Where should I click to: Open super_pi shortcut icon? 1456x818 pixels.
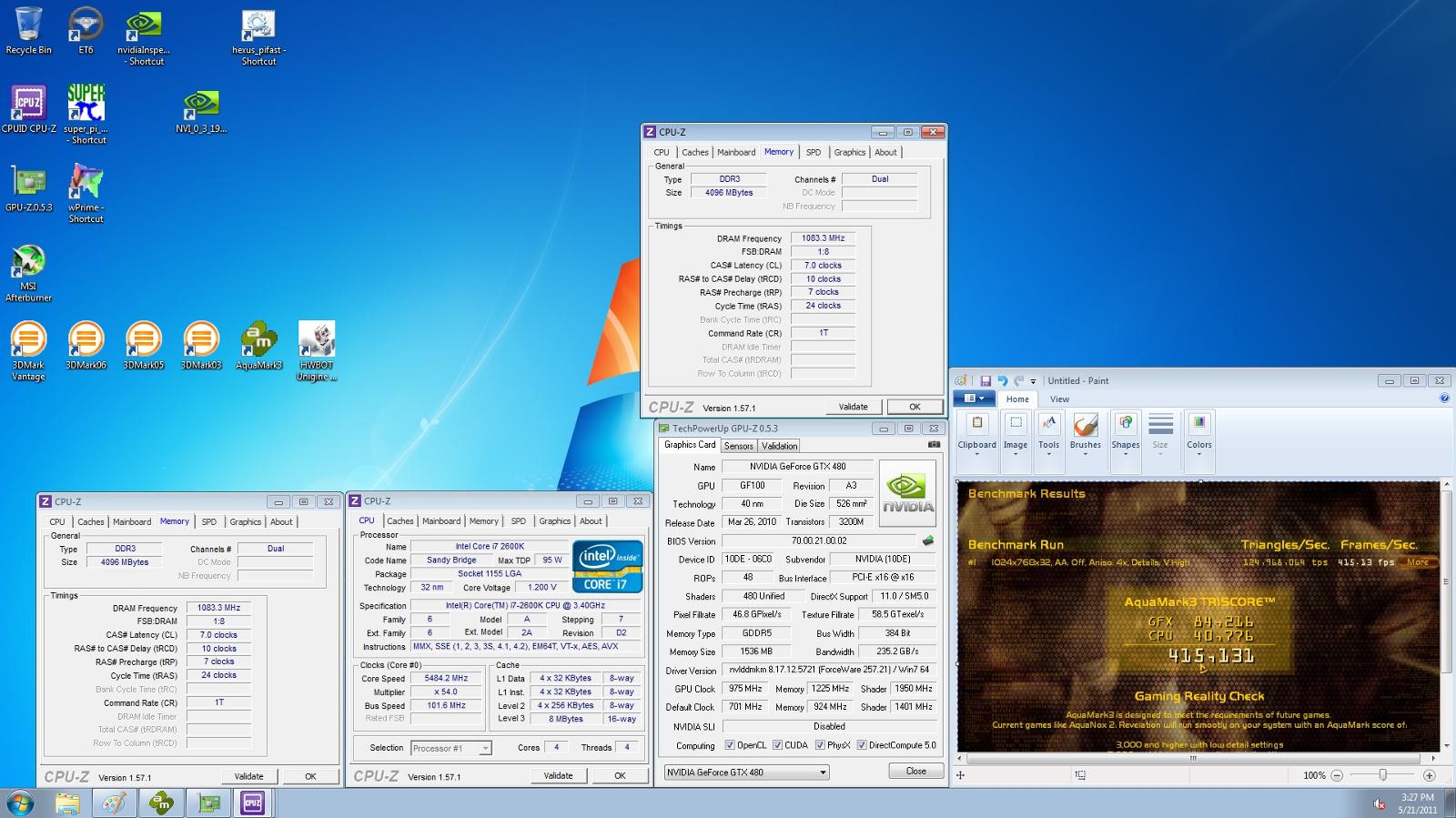click(86, 115)
